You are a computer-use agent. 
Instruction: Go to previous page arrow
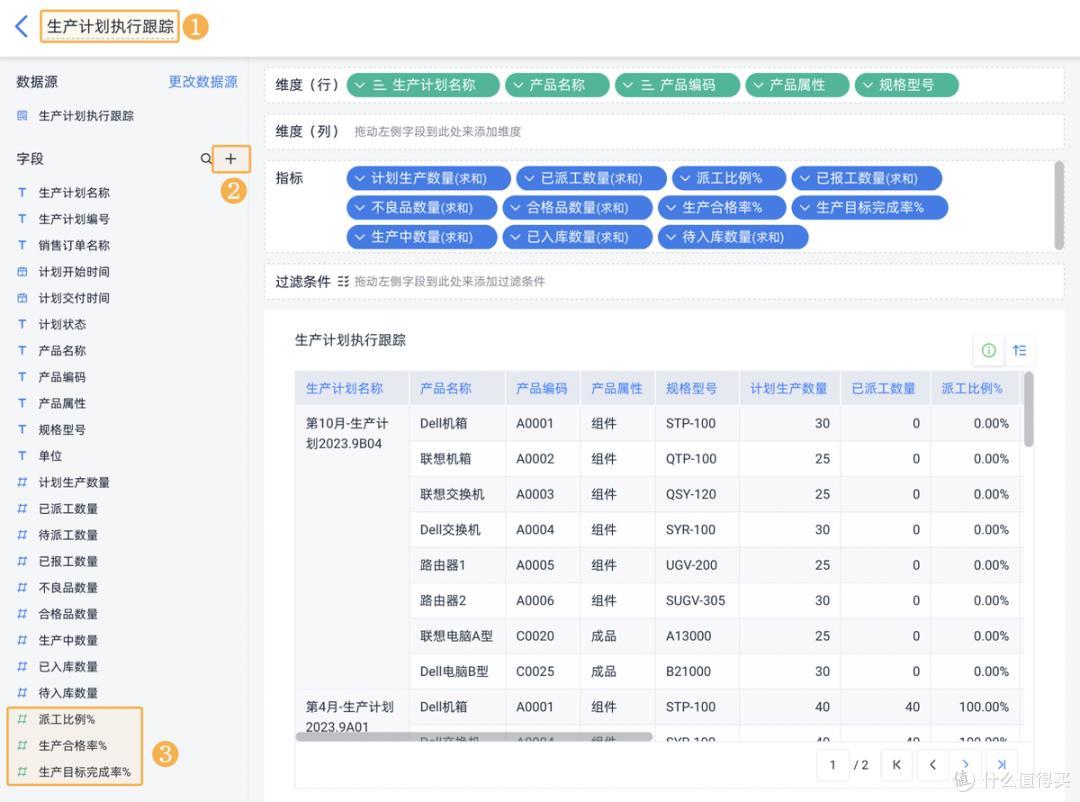(933, 765)
